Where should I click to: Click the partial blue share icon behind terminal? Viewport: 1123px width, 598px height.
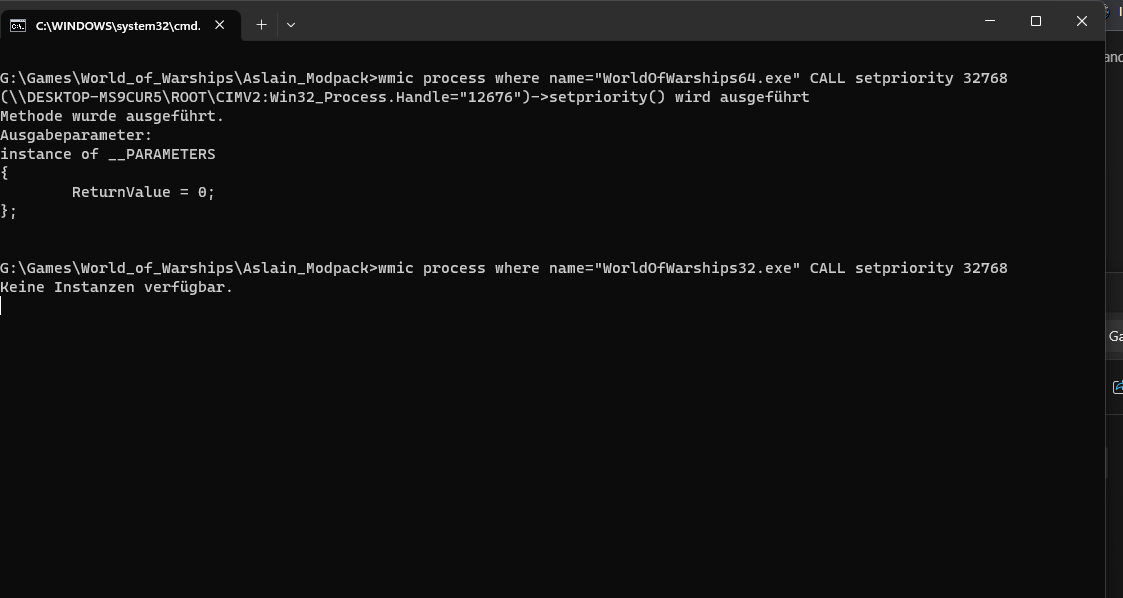coord(1117,387)
